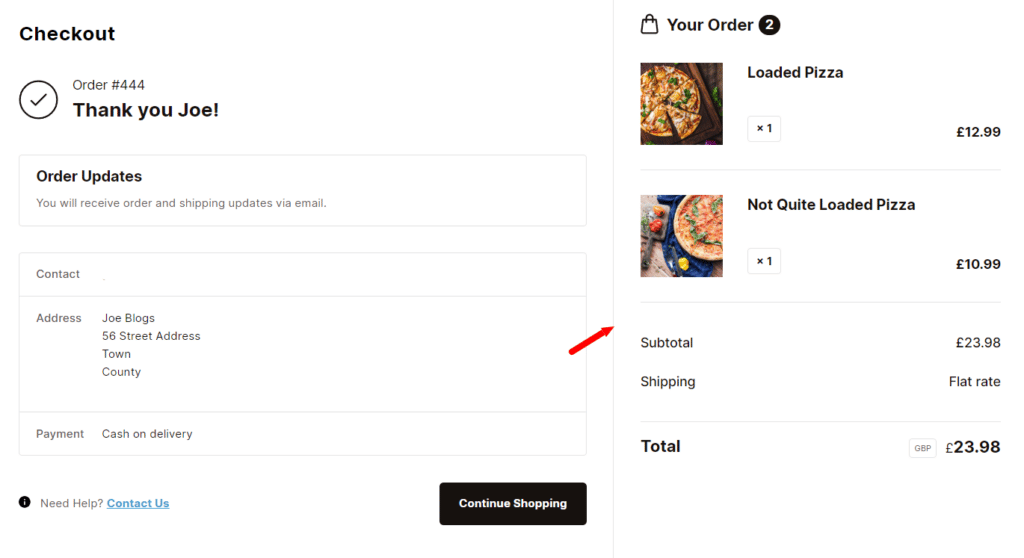Click the Order #444 number
Screen dimensions: 1024x558
pyautogui.click(x=108, y=85)
